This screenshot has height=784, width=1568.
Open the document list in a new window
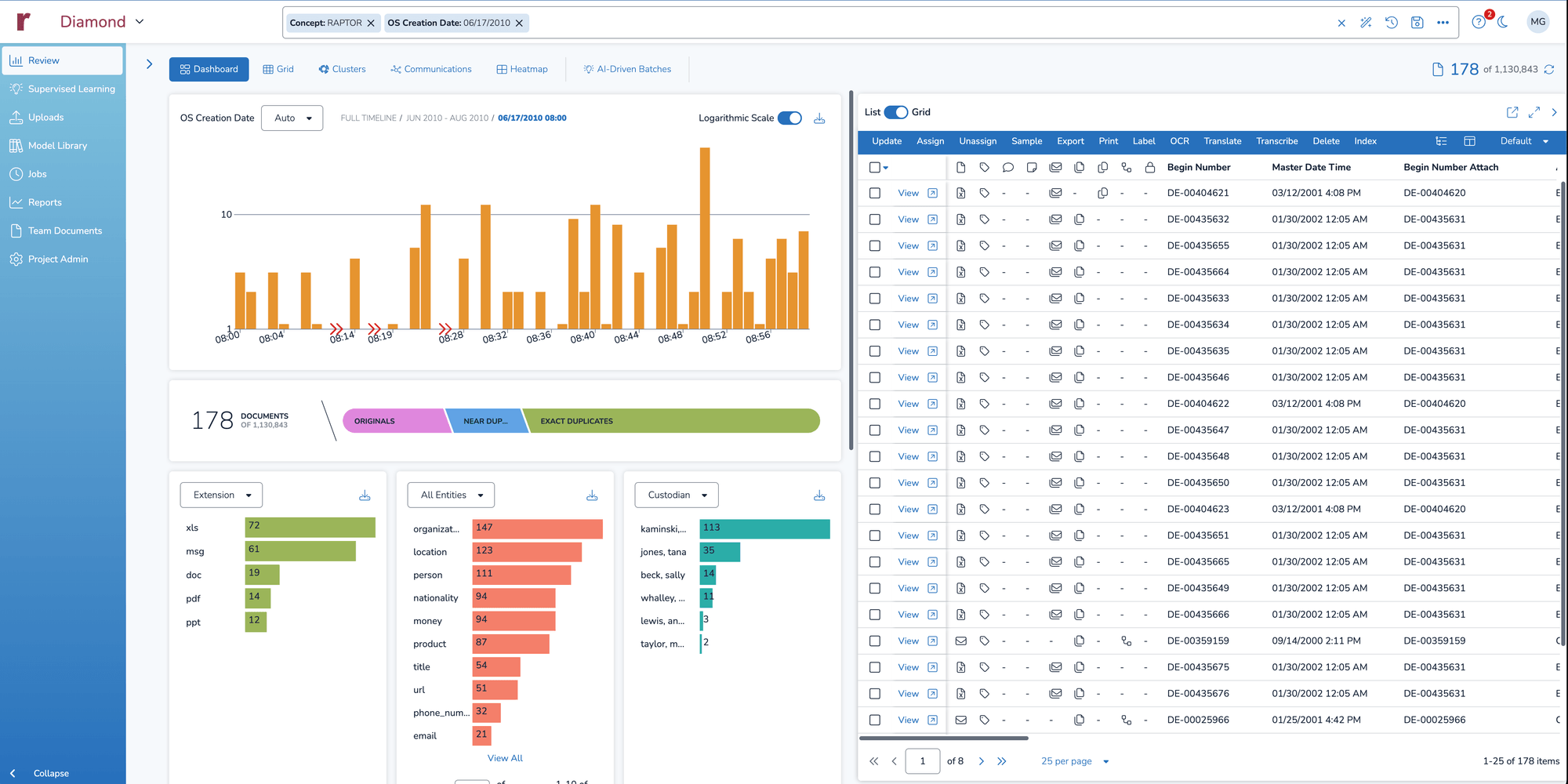tap(1512, 112)
